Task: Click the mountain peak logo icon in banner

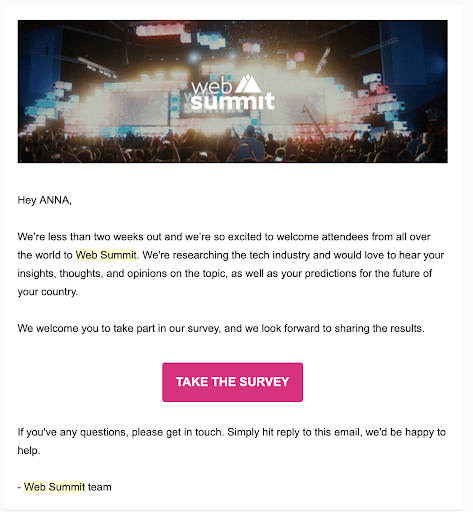Action: [x=248, y=84]
